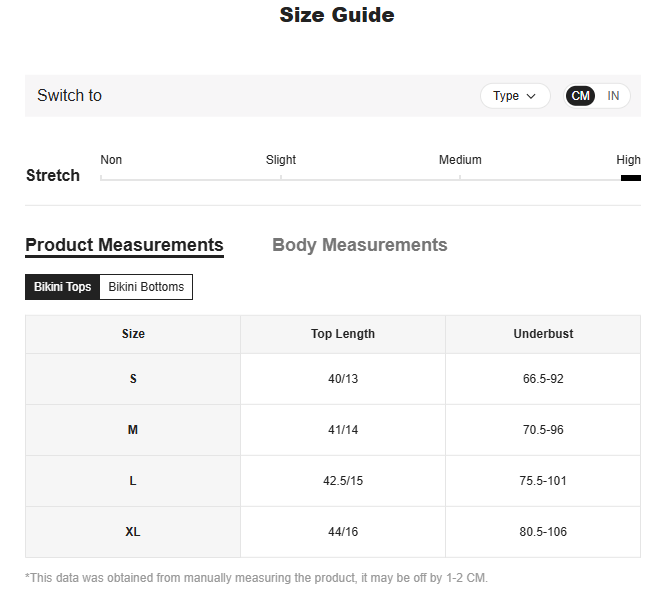Click the Stretch label

pos(53,175)
